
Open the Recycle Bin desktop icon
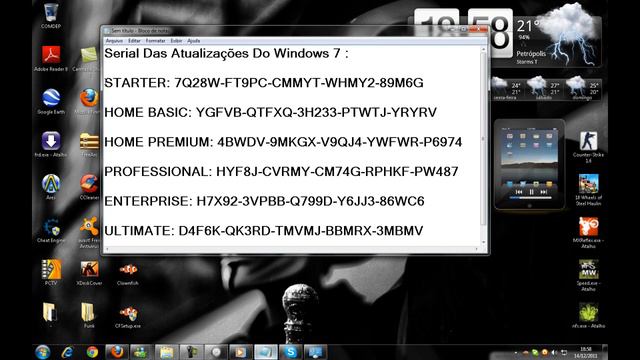click(x=51, y=15)
